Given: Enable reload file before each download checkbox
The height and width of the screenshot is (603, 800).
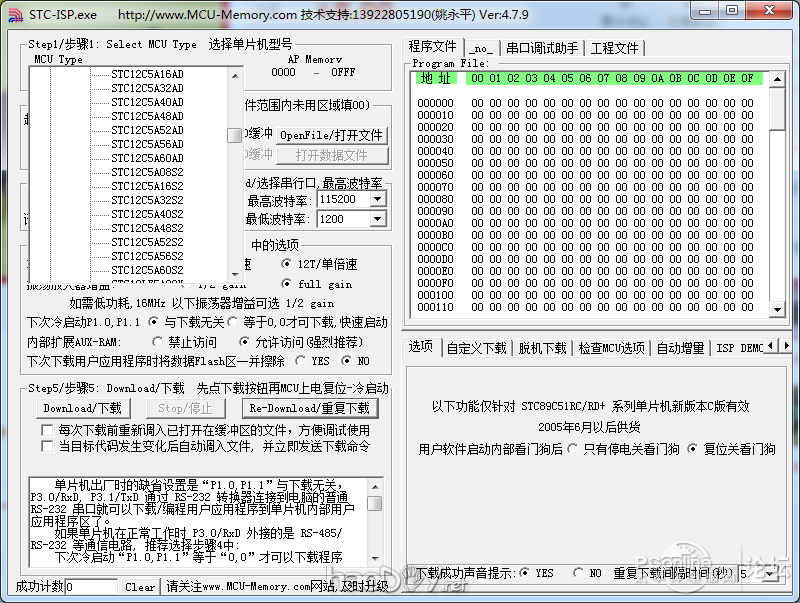Looking at the screenshot, I should click(x=47, y=430).
